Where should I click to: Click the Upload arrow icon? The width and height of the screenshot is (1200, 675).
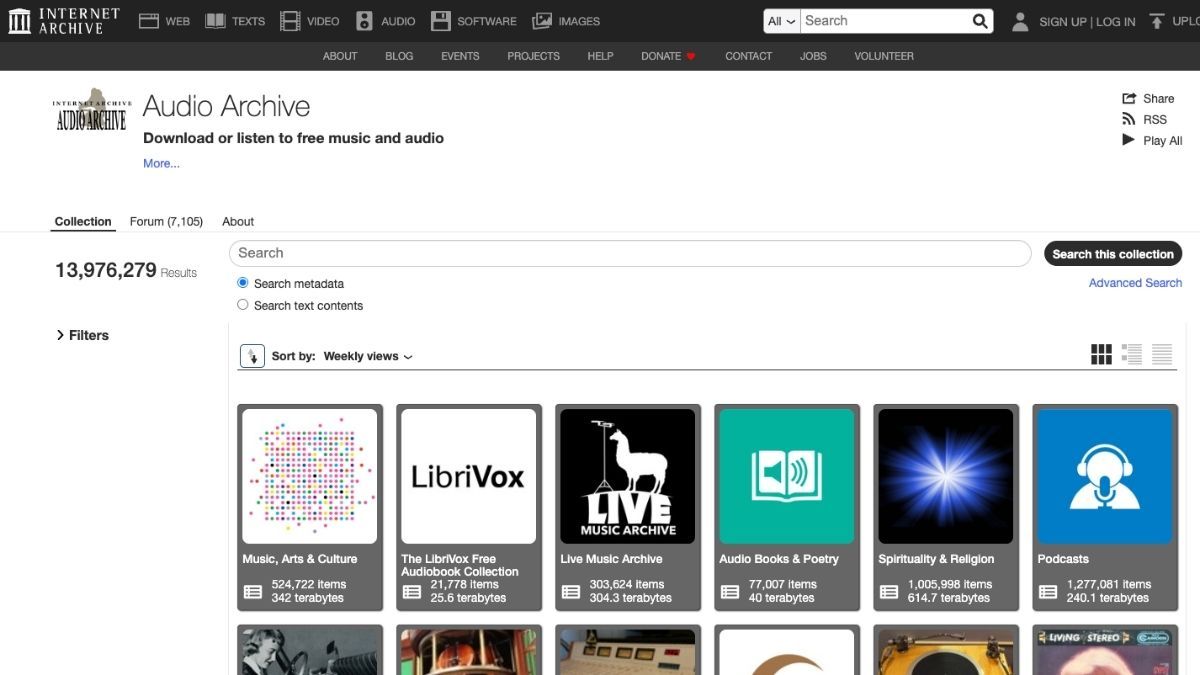click(1157, 21)
